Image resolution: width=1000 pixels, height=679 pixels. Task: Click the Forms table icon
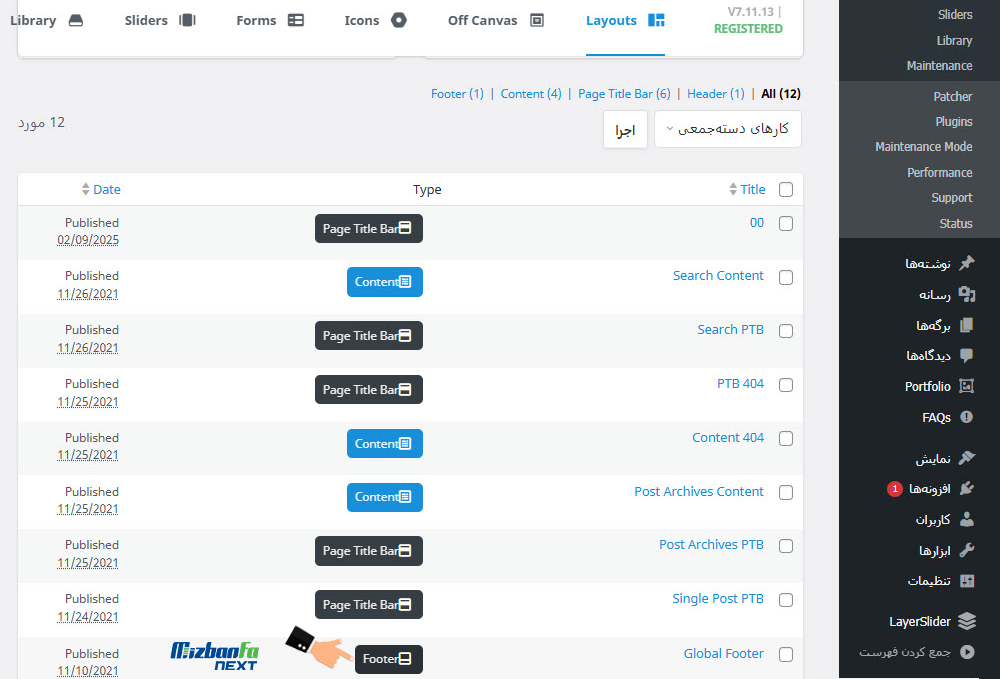click(x=296, y=20)
